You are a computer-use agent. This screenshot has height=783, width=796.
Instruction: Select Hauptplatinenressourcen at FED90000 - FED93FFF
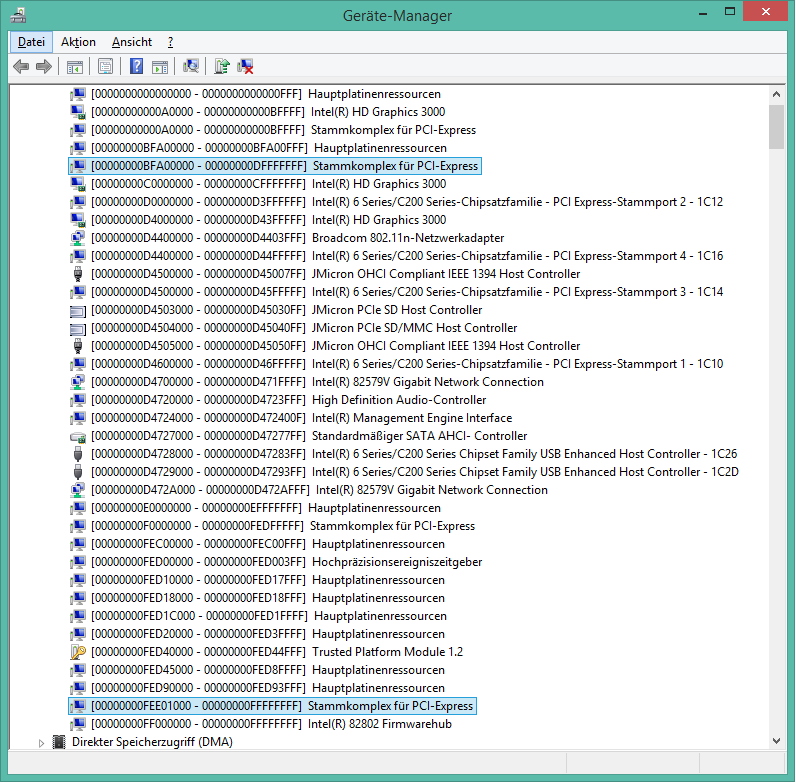tap(268, 688)
